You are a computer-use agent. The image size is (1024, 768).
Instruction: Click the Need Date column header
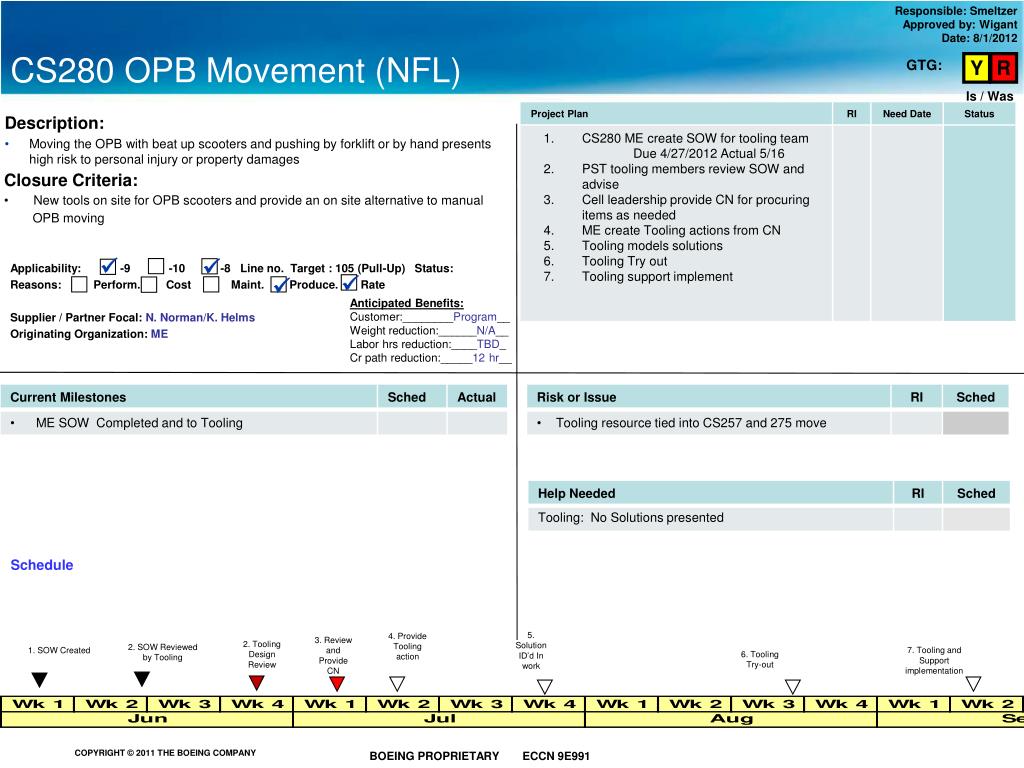click(x=906, y=114)
